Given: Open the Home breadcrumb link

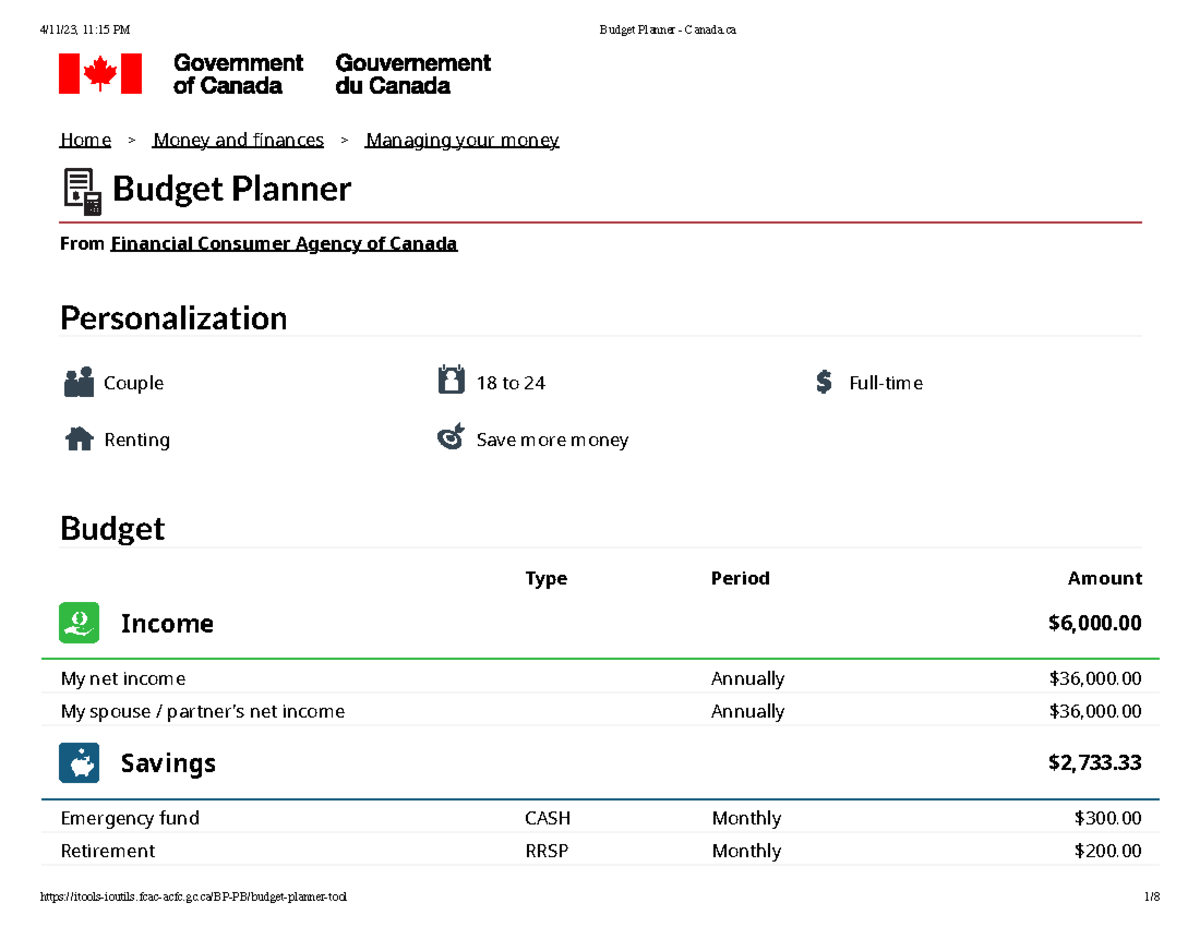Looking at the screenshot, I should pos(84,139).
